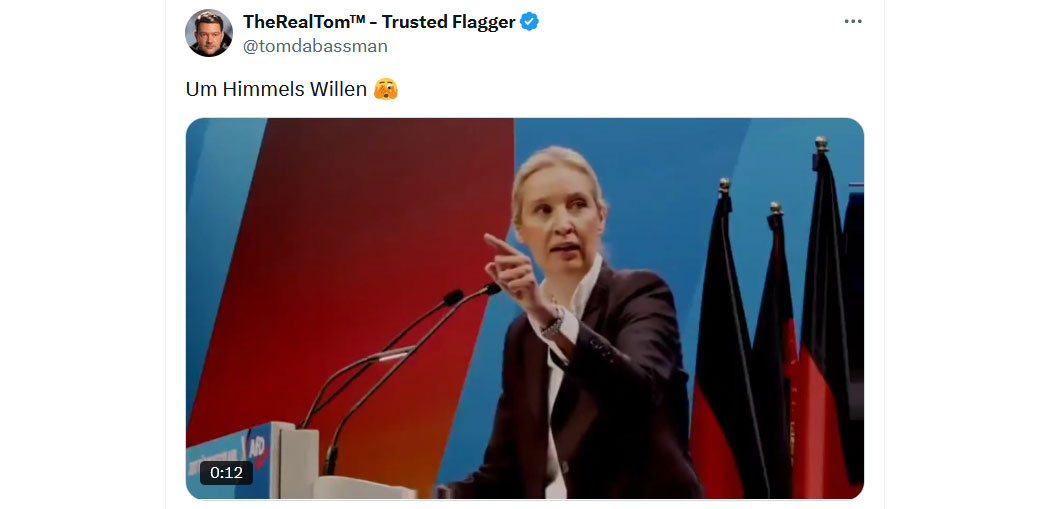1050x509 pixels.
Task: Click the blue verified checkmark badge
Action: coord(530,21)
